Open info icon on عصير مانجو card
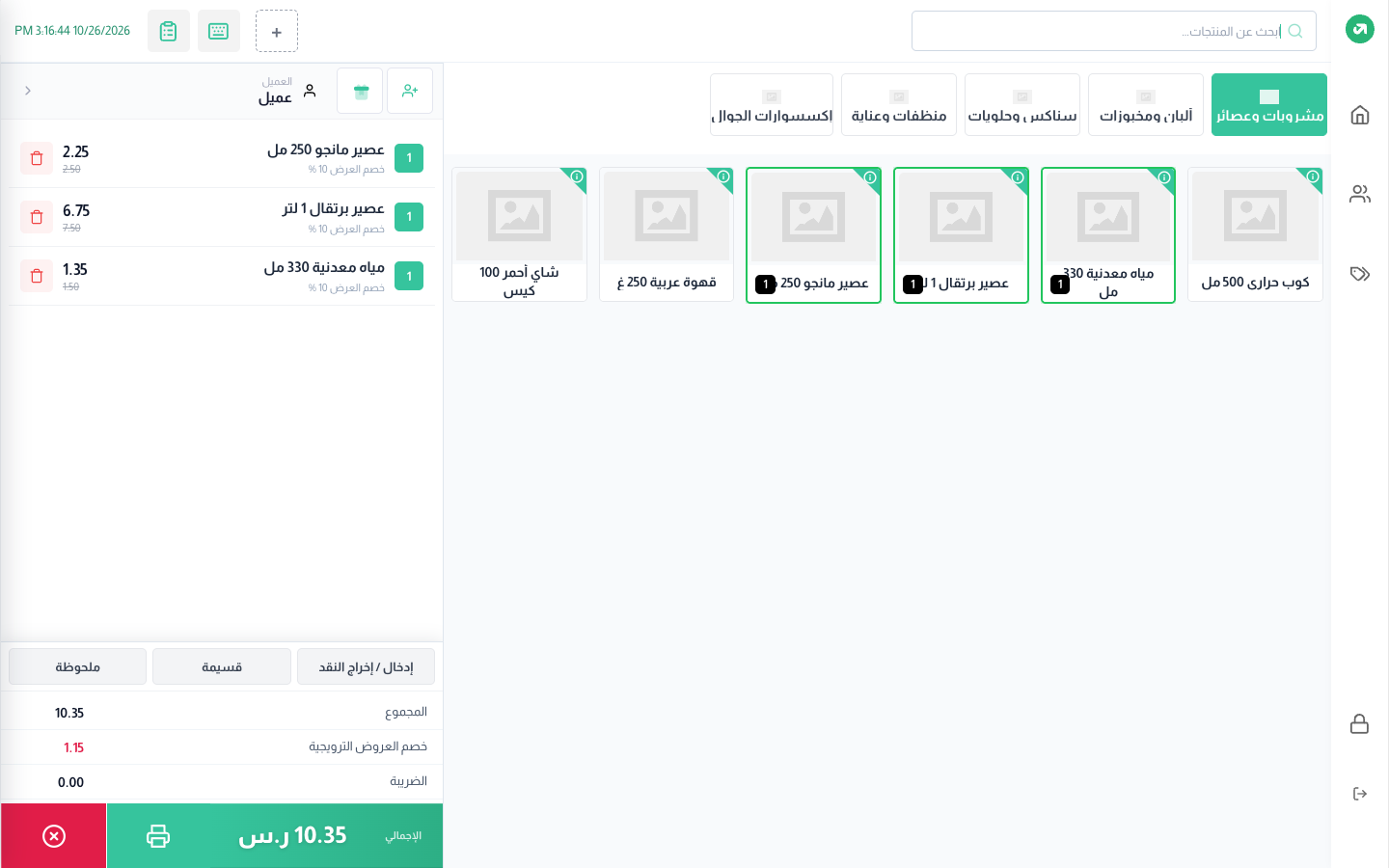Image resolution: width=1389 pixels, height=868 pixels. [x=870, y=177]
